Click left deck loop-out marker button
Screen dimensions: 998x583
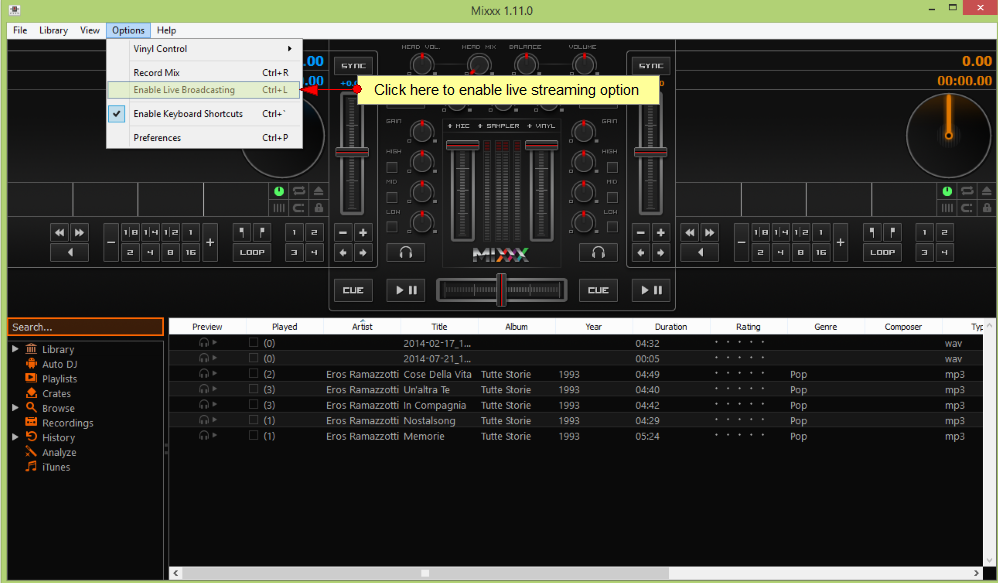point(262,232)
